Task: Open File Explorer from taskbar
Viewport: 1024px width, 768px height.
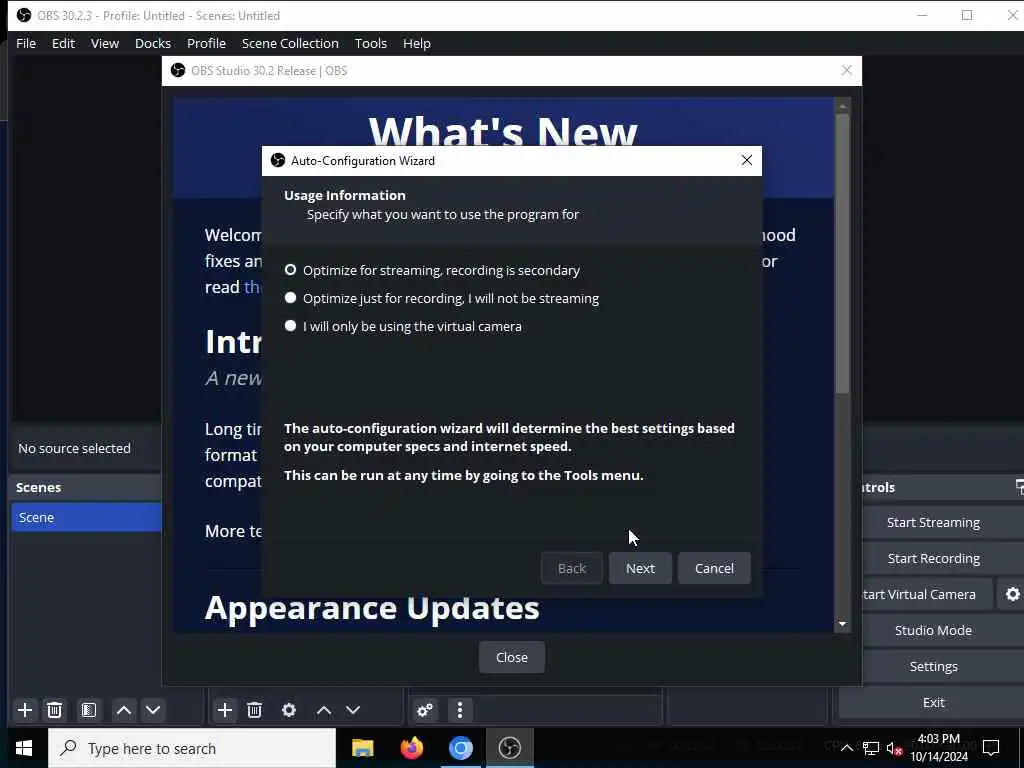Action: point(362,748)
